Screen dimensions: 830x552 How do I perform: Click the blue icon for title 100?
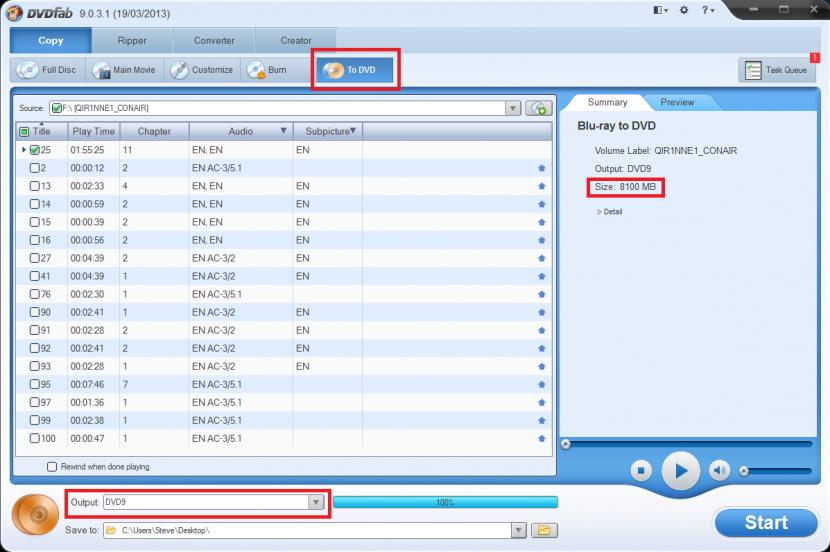[x=542, y=439]
